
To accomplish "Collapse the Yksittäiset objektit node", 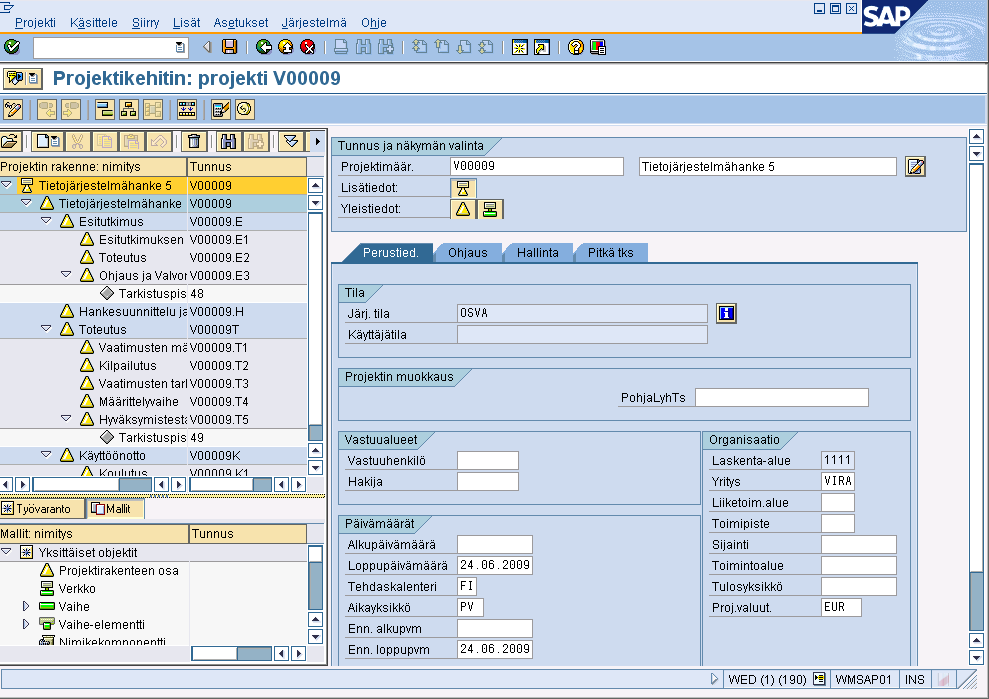I will click(x=7, y=551).
